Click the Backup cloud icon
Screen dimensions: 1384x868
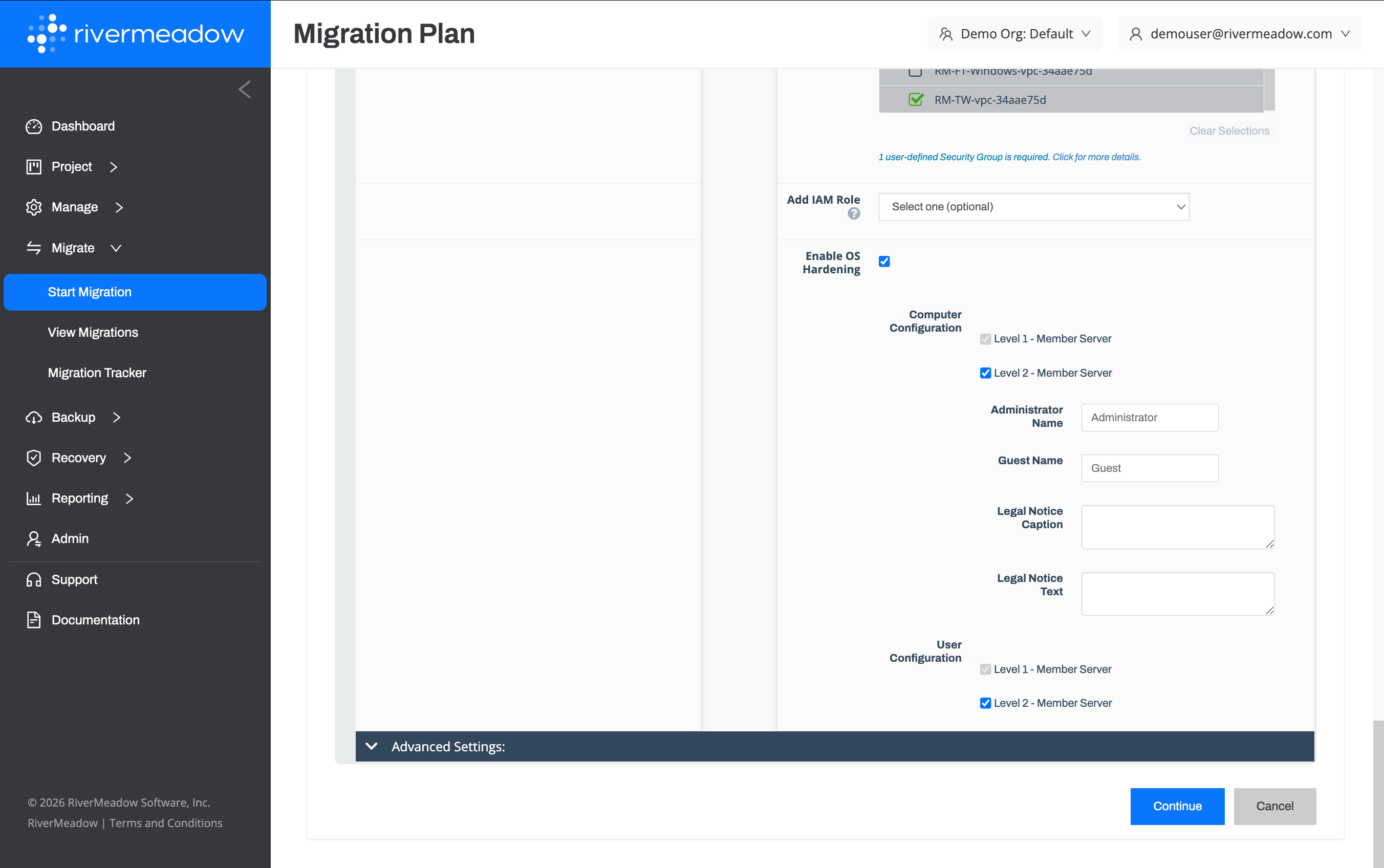pyautogui.click(x=34, y=417)
